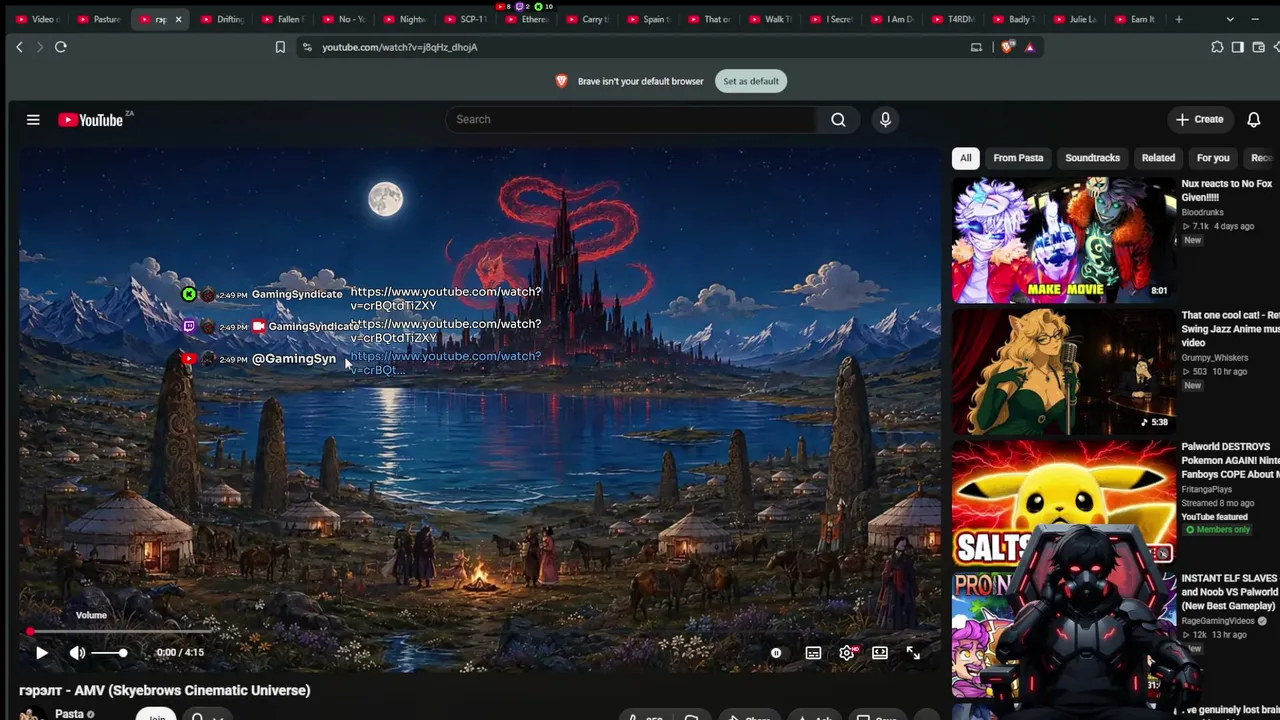1280x720 pixels.
Task: Click the Create button
Action: coord(1199,119)
